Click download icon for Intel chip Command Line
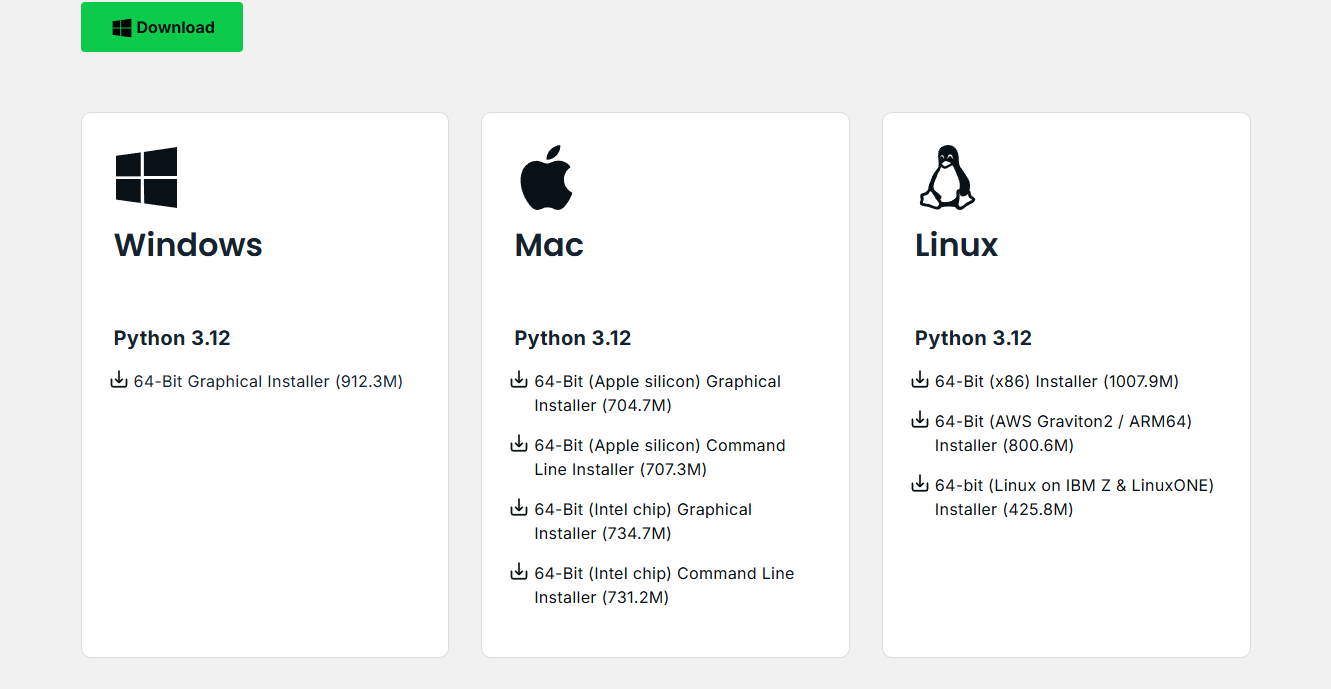This screenshot has width=1331, height=689. (519, 572)
